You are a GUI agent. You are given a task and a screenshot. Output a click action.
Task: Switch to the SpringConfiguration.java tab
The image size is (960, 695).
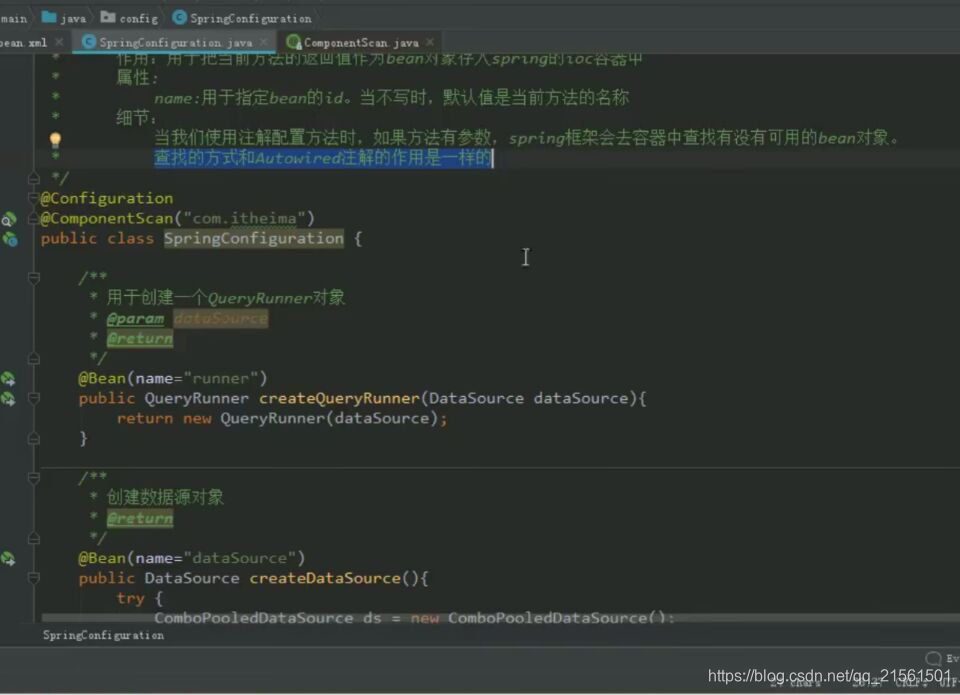pos(175,42)
